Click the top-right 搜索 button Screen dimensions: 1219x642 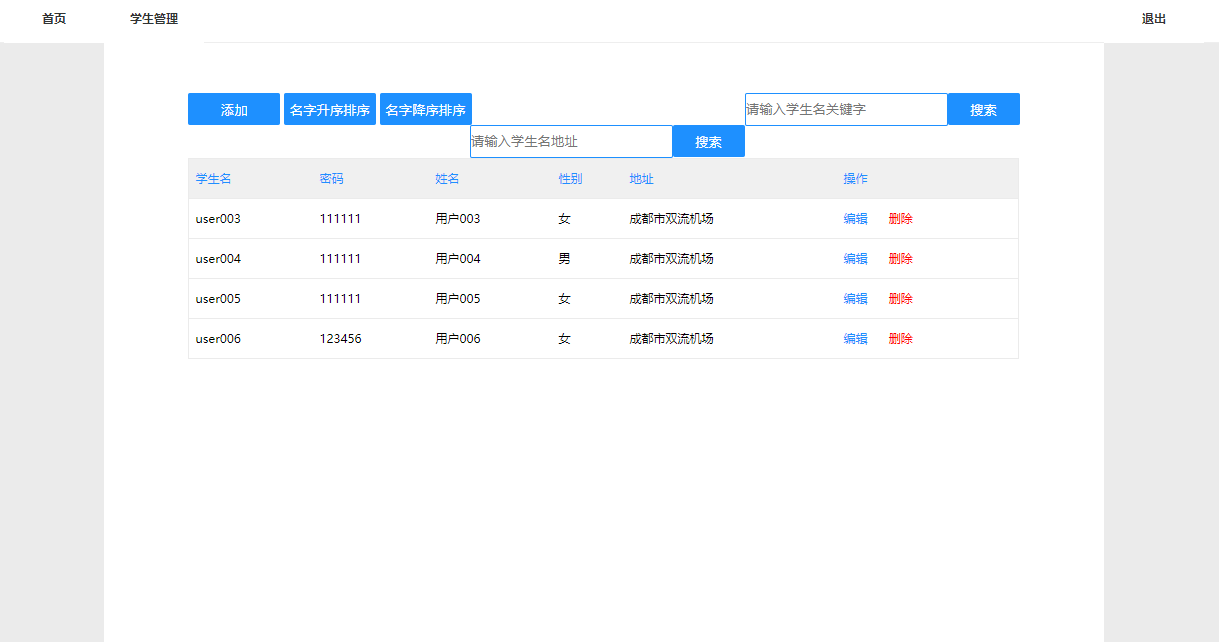[984, 109]
